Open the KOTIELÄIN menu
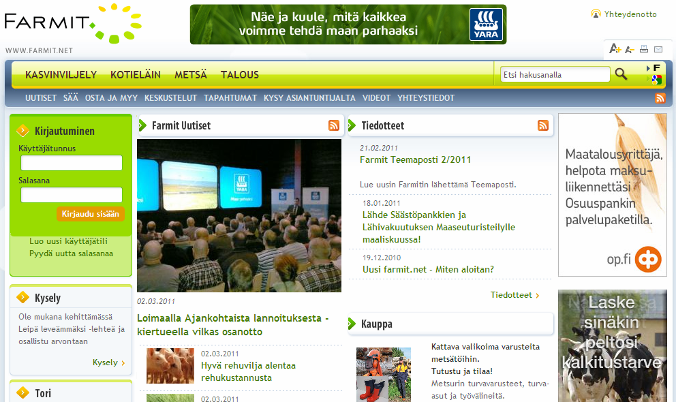The height and width of the screenshot is (402, 676). (135, 75)
